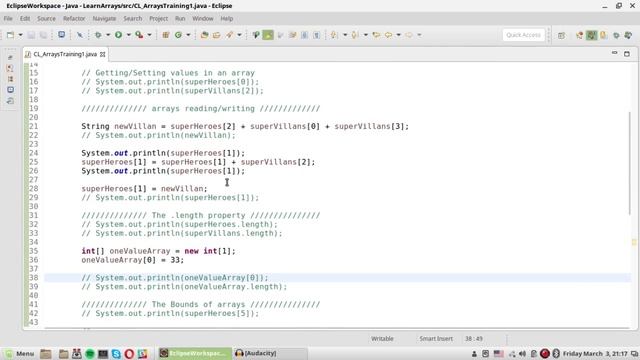The width and height of the screenshot is (640, 360).
Task: Close the CL_ArraysTraining1.java tab
Action: click(x=102, y=54)
